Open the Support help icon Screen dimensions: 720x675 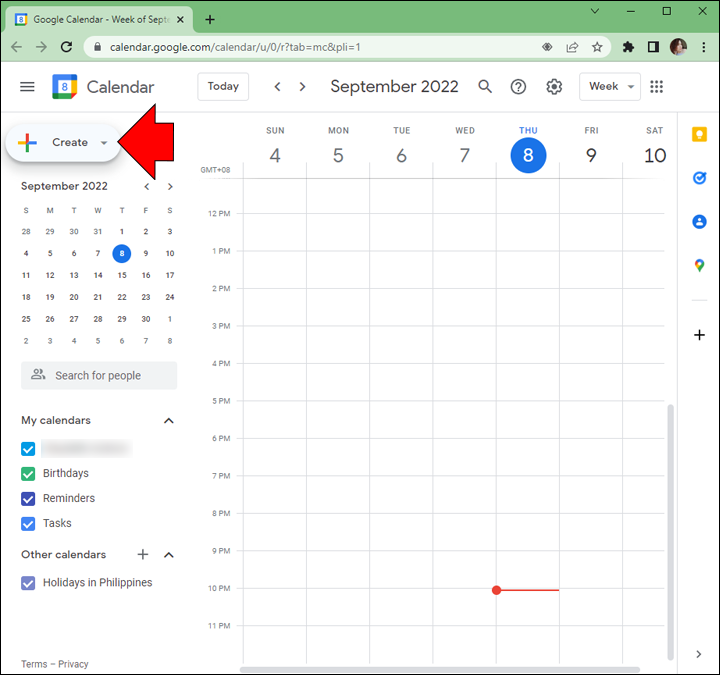(x=518, y=86)
